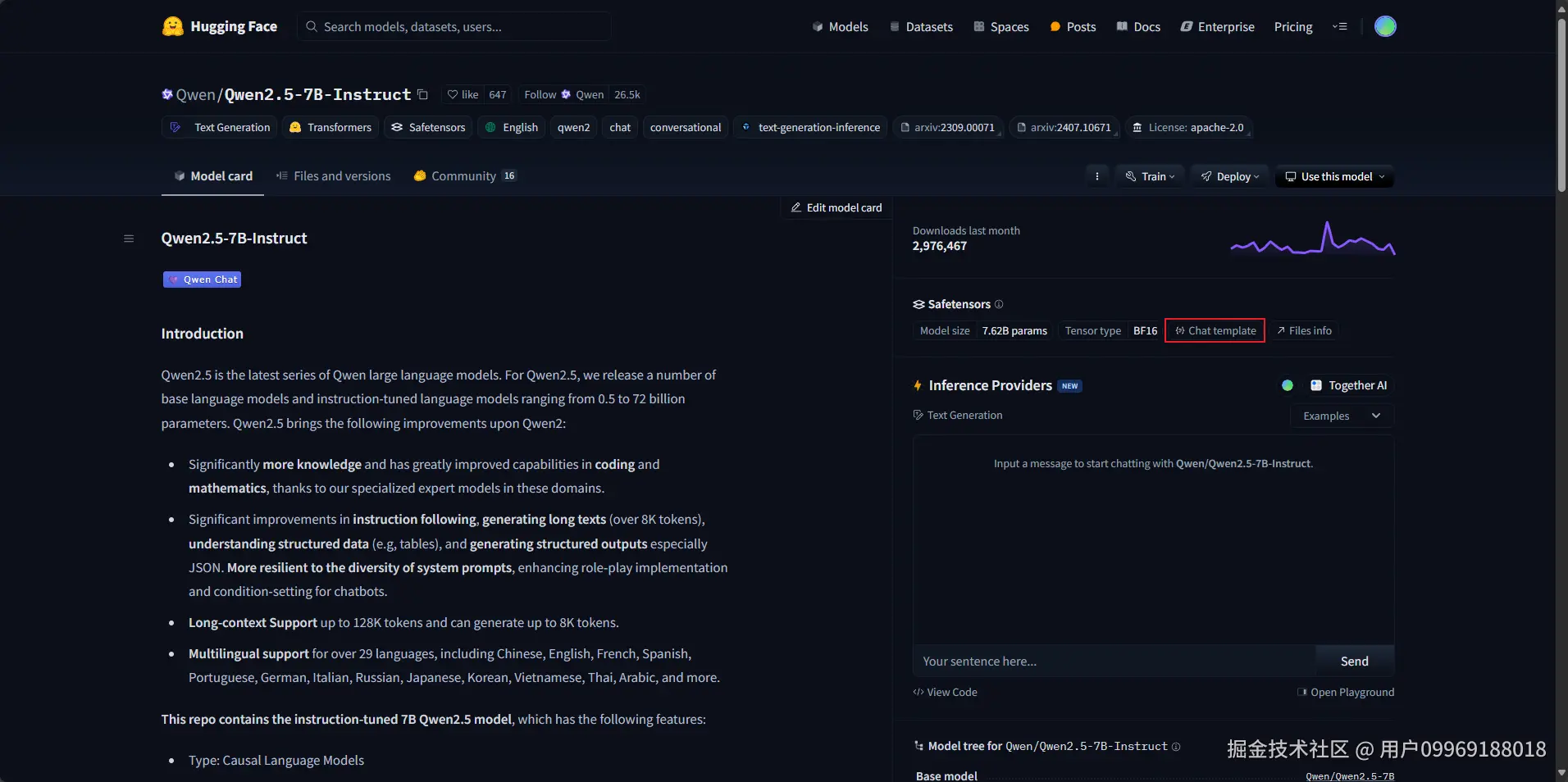Click the conversational tag

pyautogui.click(x=686, y=127)
